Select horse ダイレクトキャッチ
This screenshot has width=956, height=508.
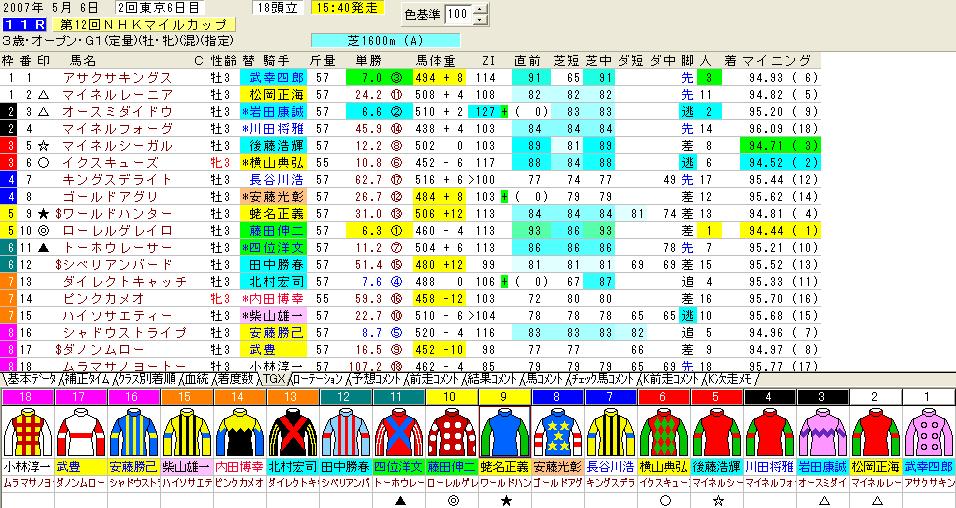click(x=125, y=282)
